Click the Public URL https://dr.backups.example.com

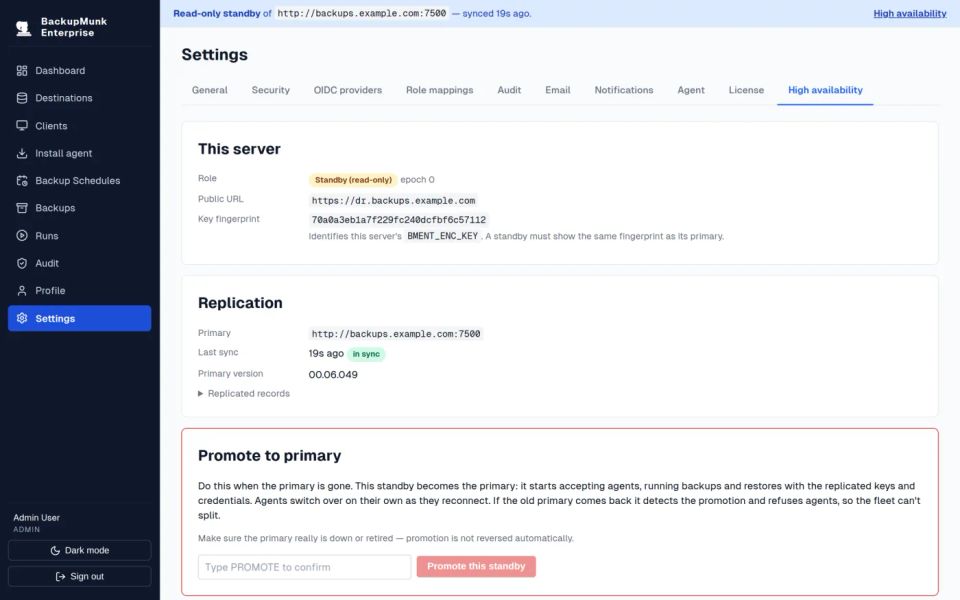click(x=393, y=200)
